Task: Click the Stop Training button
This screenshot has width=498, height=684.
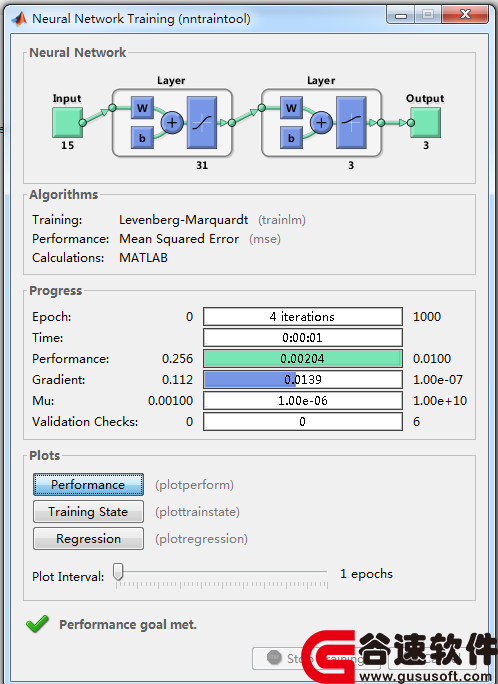Action: tap(316, 658)
